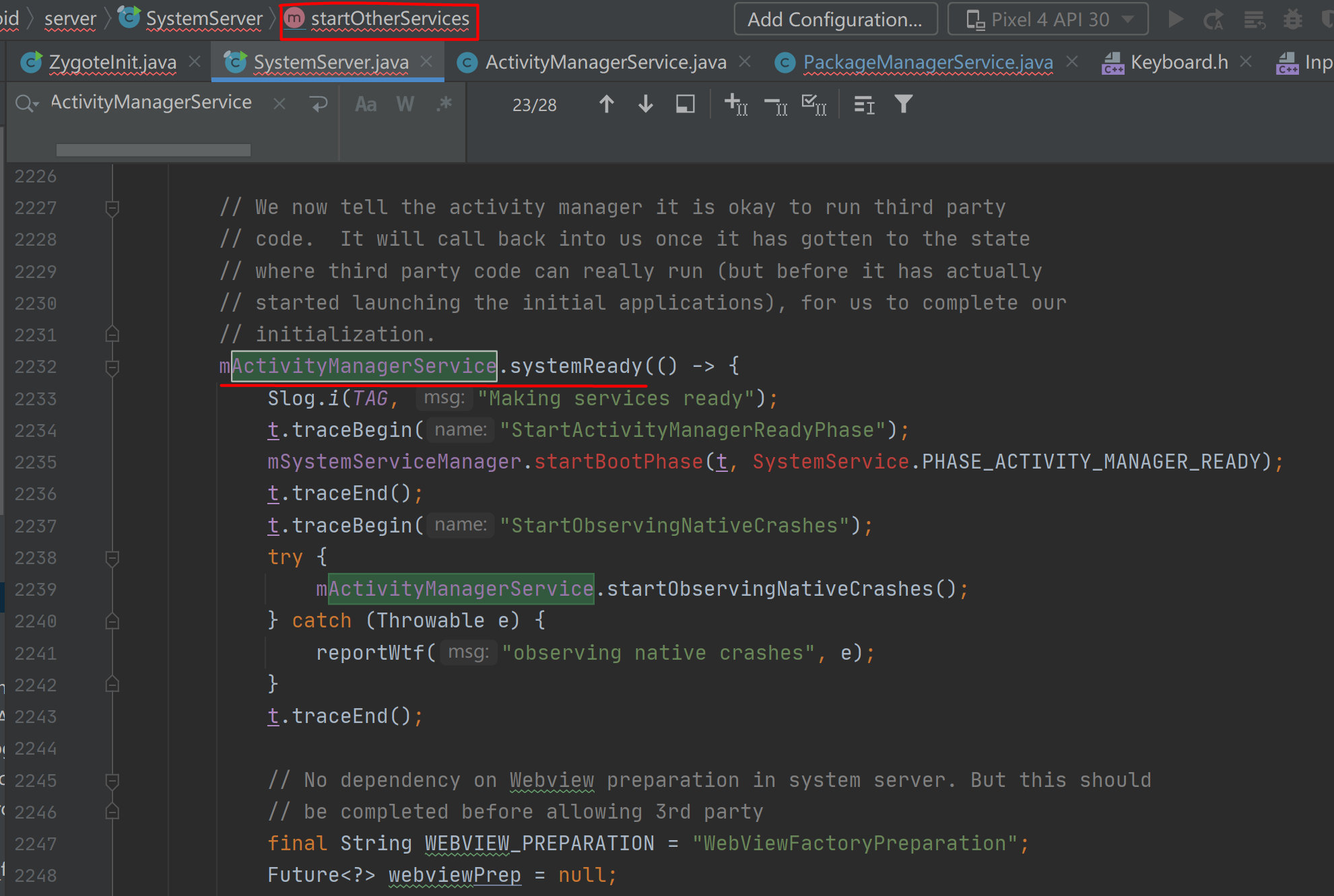
Task: Collapse the lambda block at line 2232
Action: pos(112,367)
